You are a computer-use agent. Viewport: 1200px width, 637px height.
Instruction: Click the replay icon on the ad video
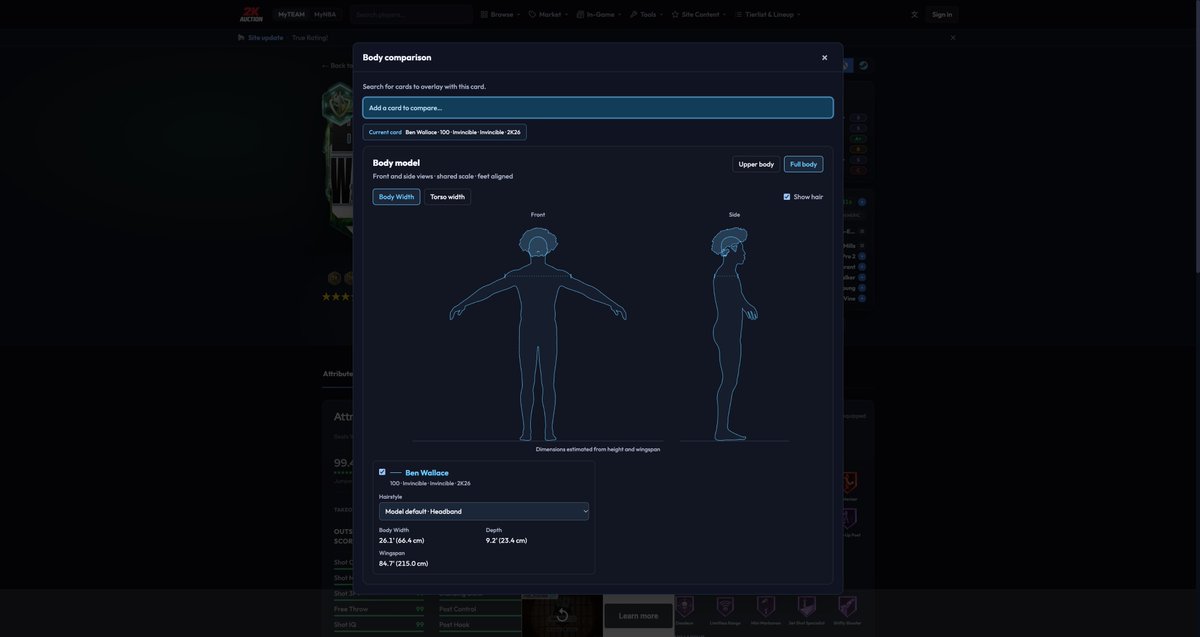click(562, 615)
